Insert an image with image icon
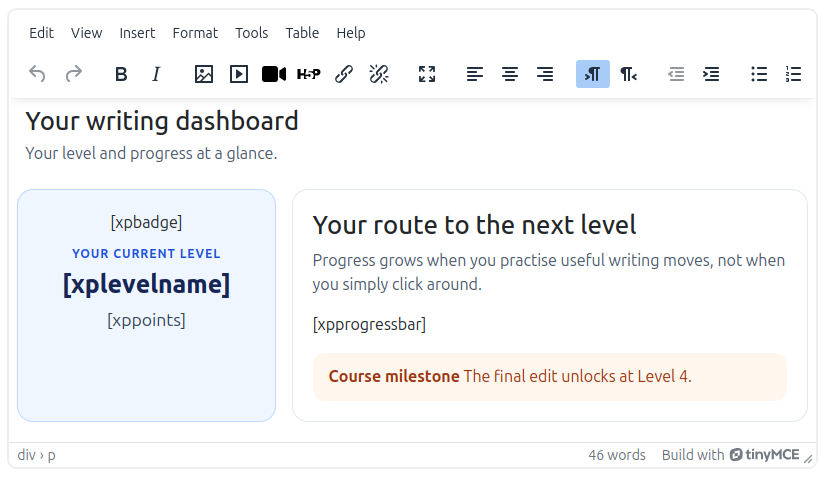827x477 pixels. pyautogui.click(x=204, y=74)
